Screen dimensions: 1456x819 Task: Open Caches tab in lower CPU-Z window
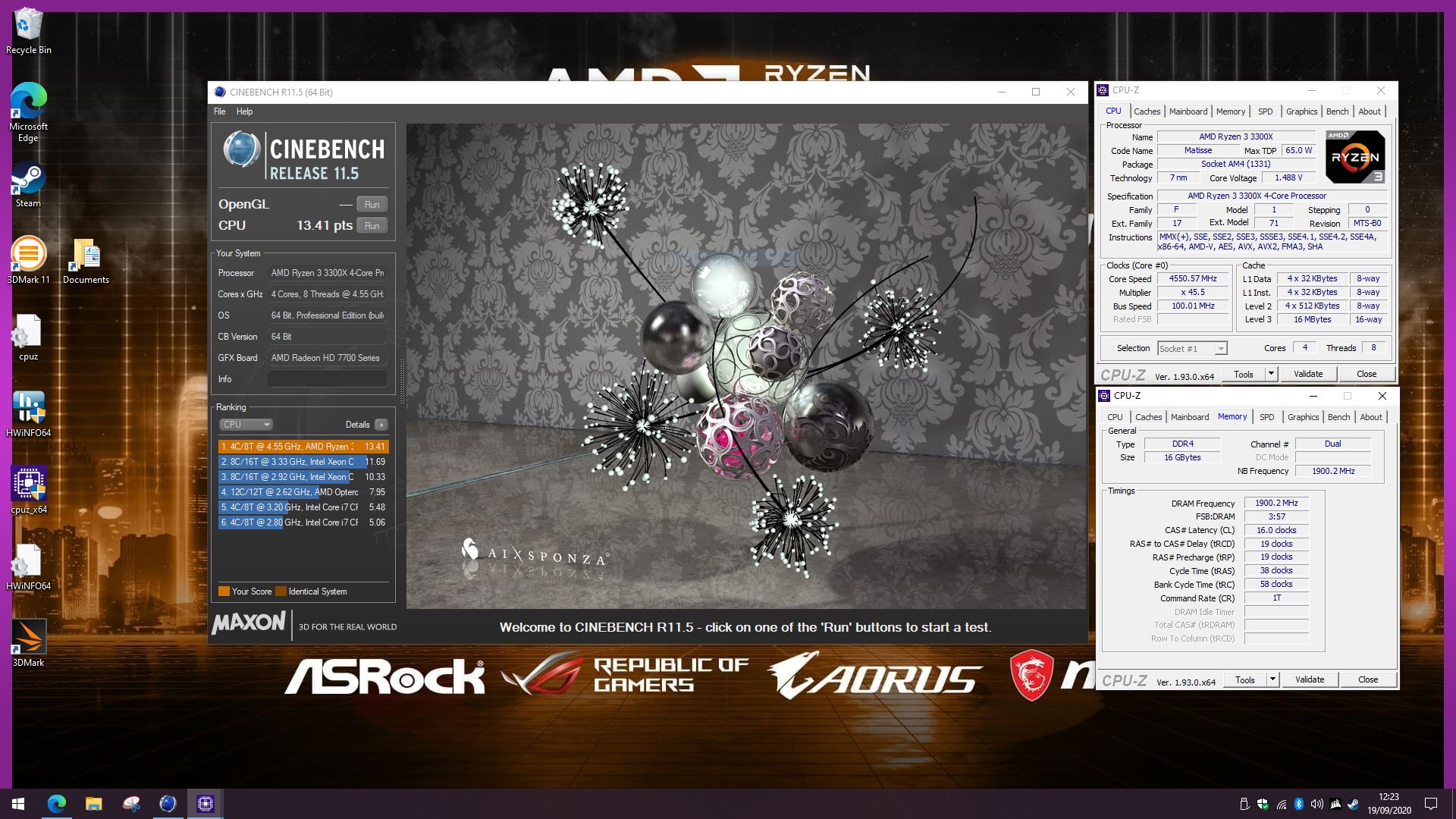[x=1148, y=417]
